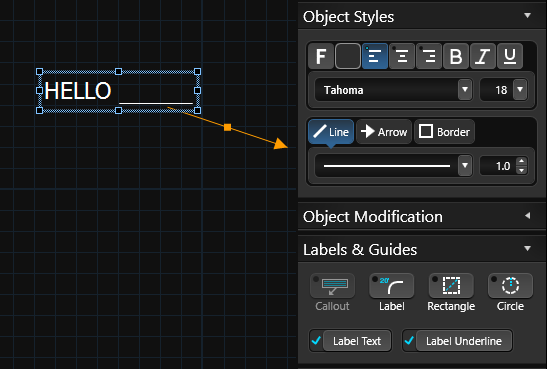Screen dimensions: 547x369
Task: Align text right
Action: [429, 56]
